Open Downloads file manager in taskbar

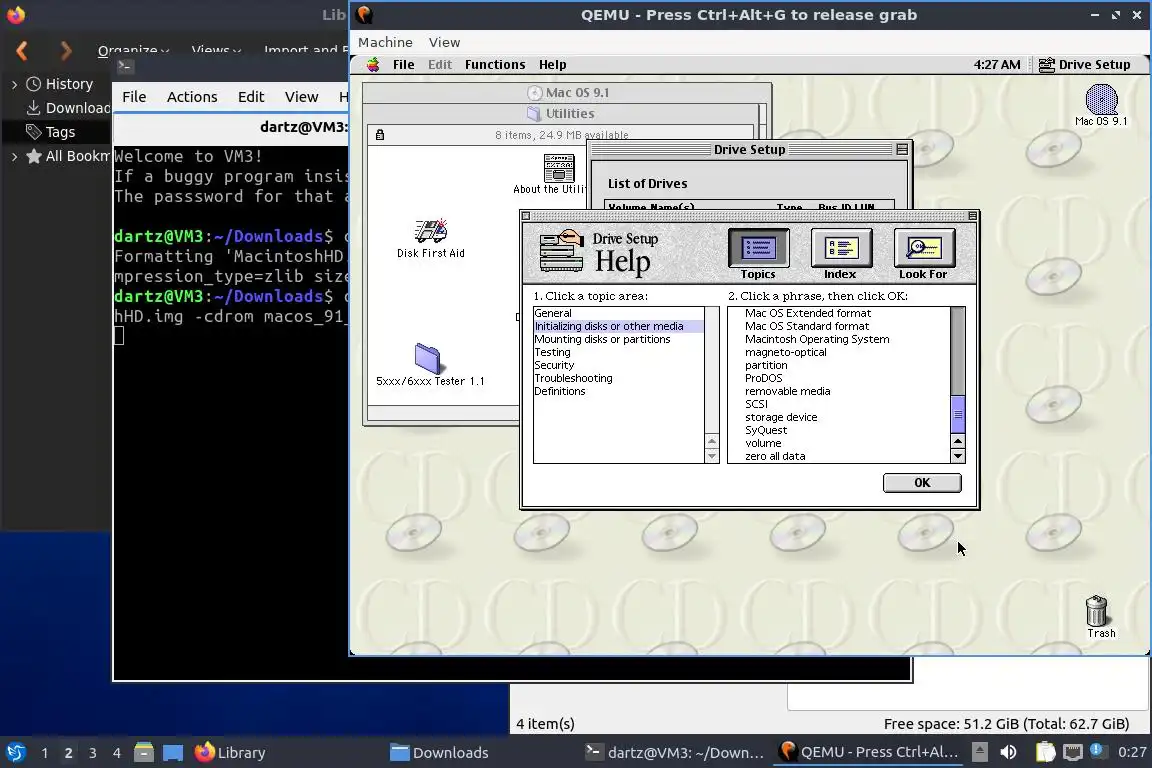coord(439,753)
